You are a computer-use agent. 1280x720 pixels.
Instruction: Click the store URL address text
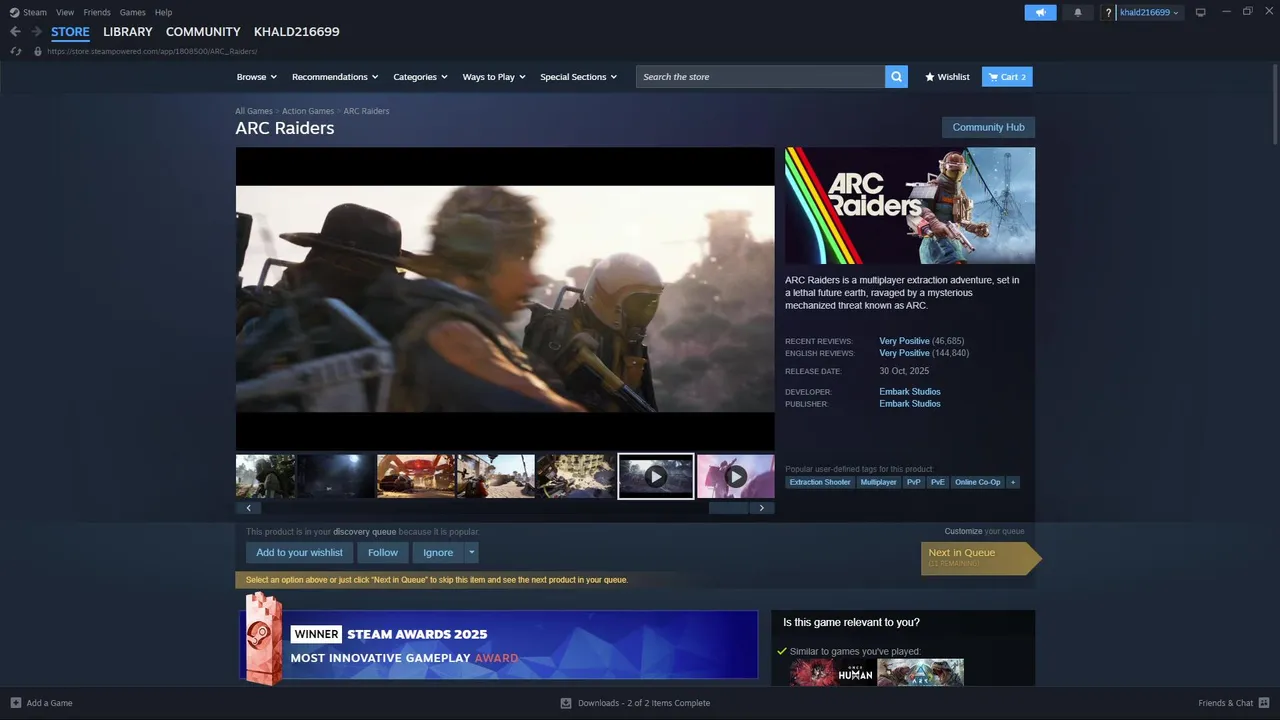coord(152,51)
